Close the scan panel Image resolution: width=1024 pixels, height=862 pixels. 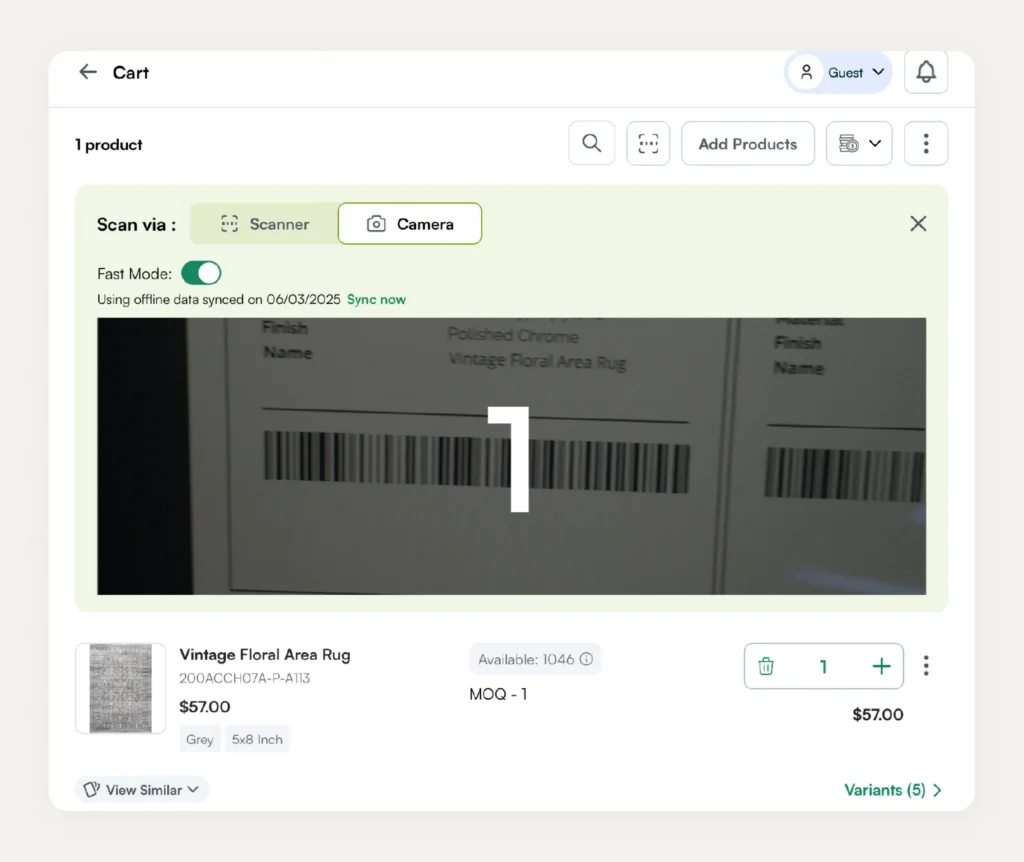coord(918,223)
